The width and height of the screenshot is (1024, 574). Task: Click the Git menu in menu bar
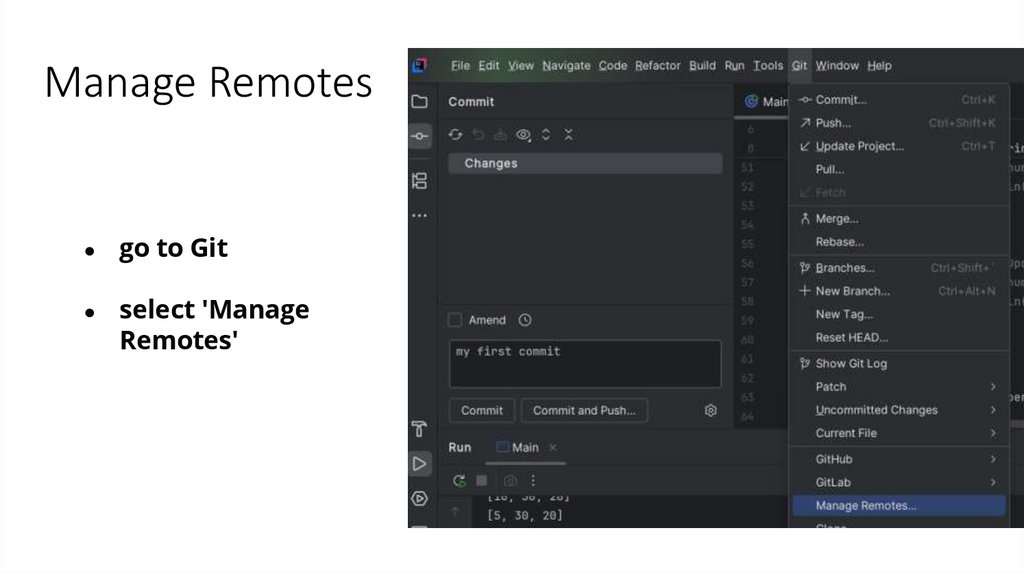click(799, 65)
